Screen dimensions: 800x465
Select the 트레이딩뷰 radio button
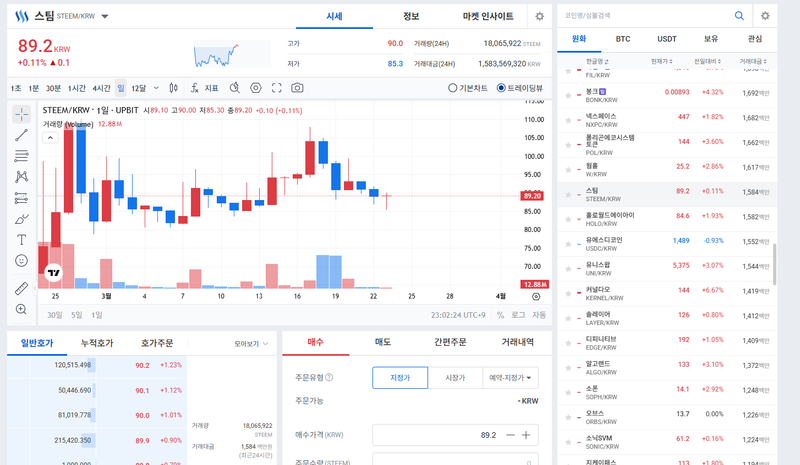tap(502, 88)
